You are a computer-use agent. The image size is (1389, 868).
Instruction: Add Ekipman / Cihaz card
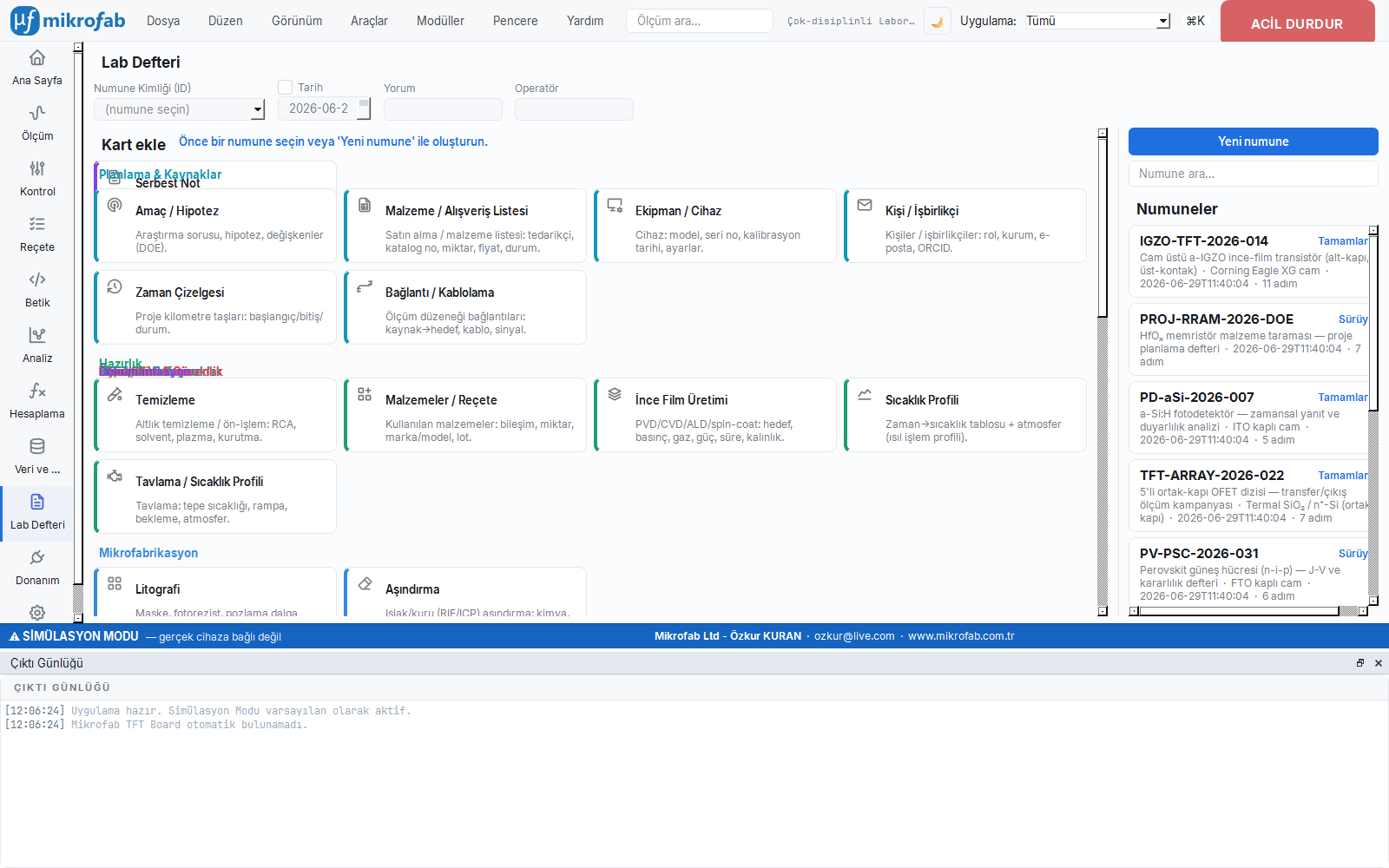pyautogui.click(x=715, y=226)
